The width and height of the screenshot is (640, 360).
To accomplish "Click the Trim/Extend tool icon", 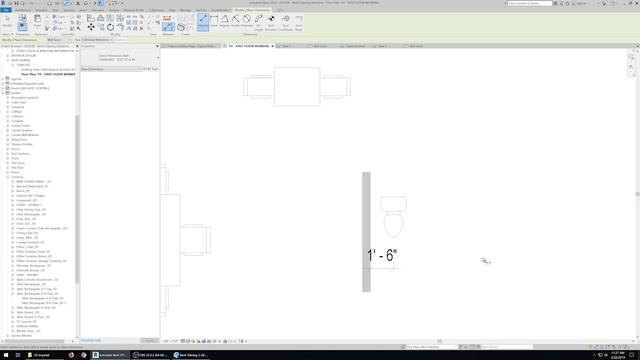I will click(x=120, y=27).
